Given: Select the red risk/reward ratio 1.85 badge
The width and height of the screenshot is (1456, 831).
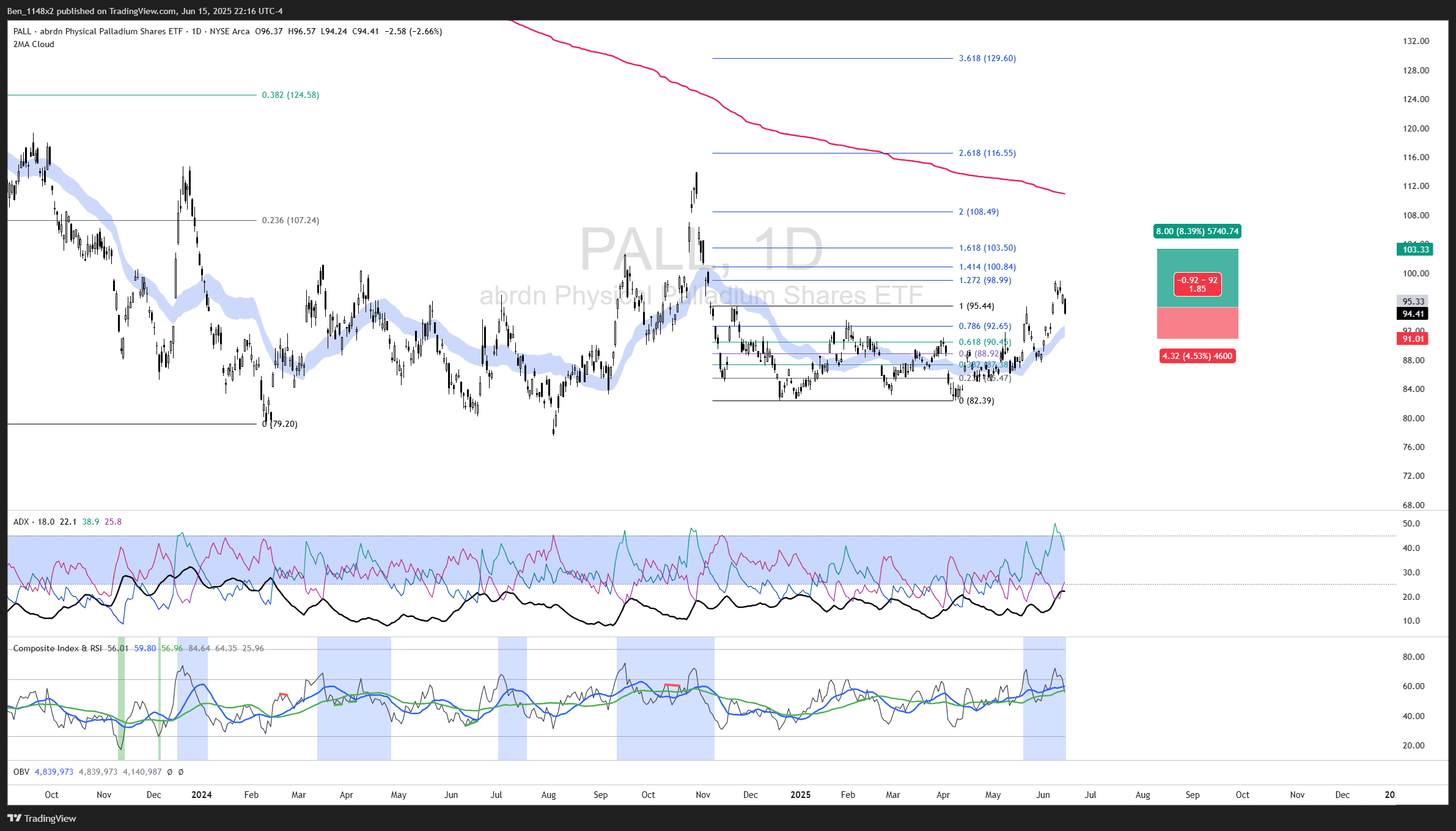Looking at the screenshot, I should point(1197,285).
